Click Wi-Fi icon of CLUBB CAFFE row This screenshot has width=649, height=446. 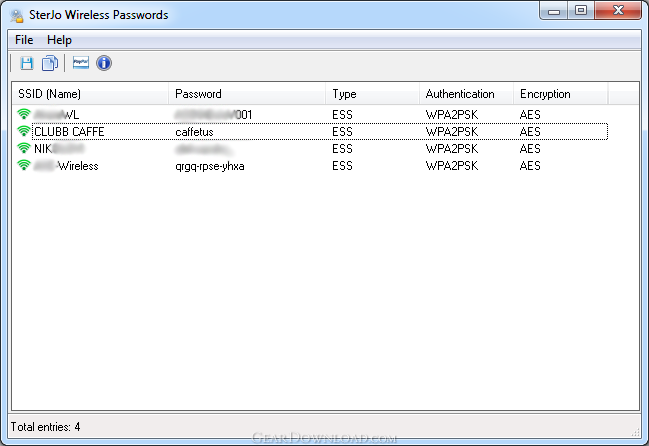pyautogui.click(x=24, y=131)
